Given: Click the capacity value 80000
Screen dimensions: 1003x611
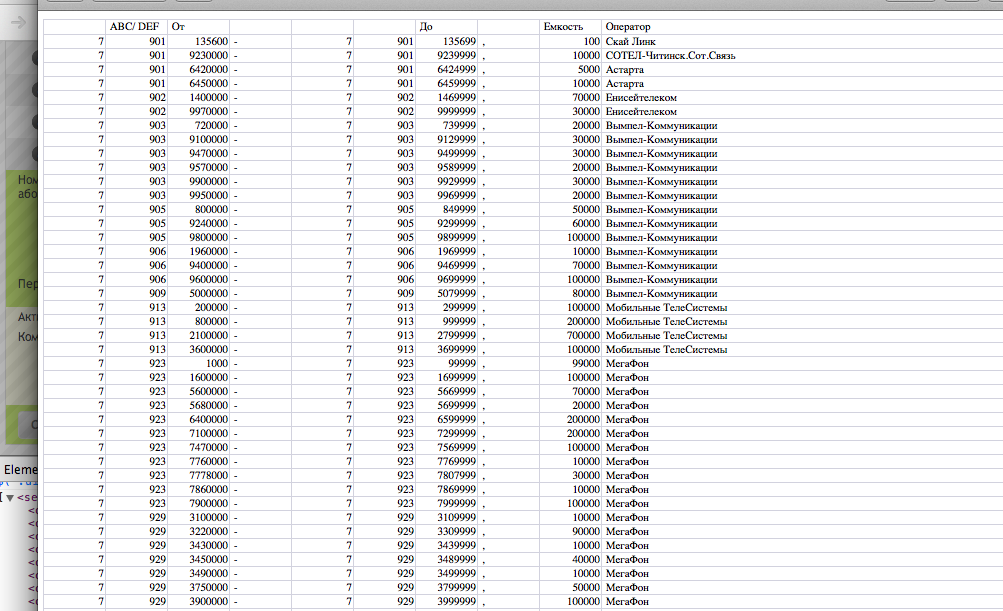Looking at the screenshot, I should tap(586, 294).
